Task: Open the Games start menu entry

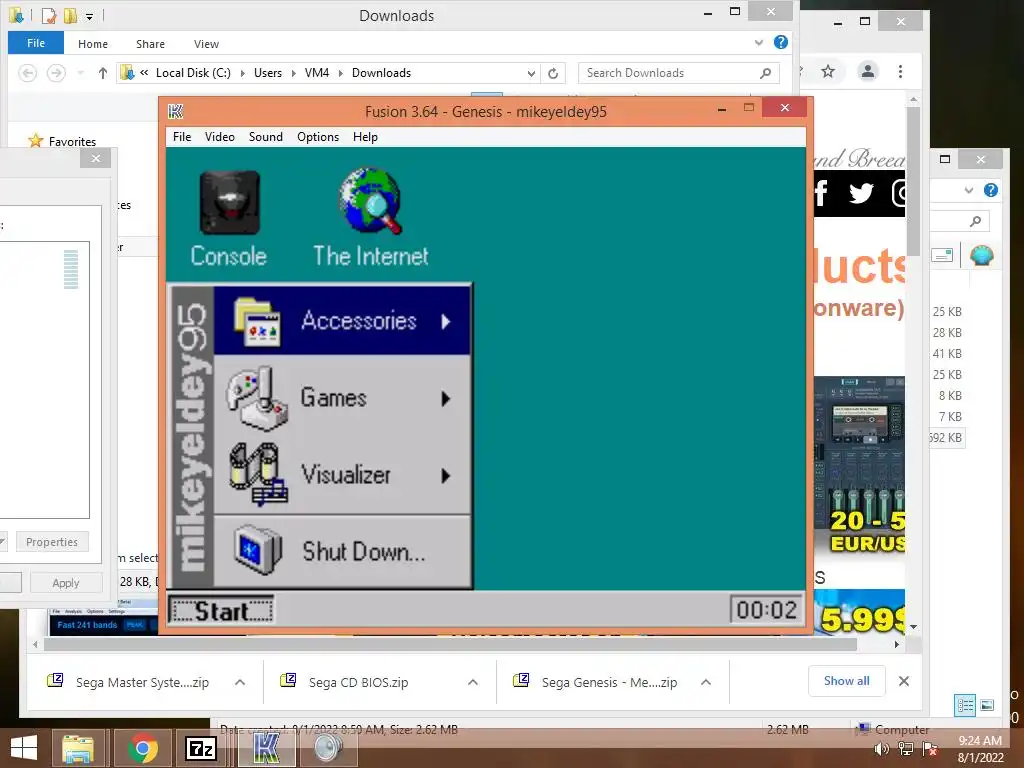Action: 342,398
